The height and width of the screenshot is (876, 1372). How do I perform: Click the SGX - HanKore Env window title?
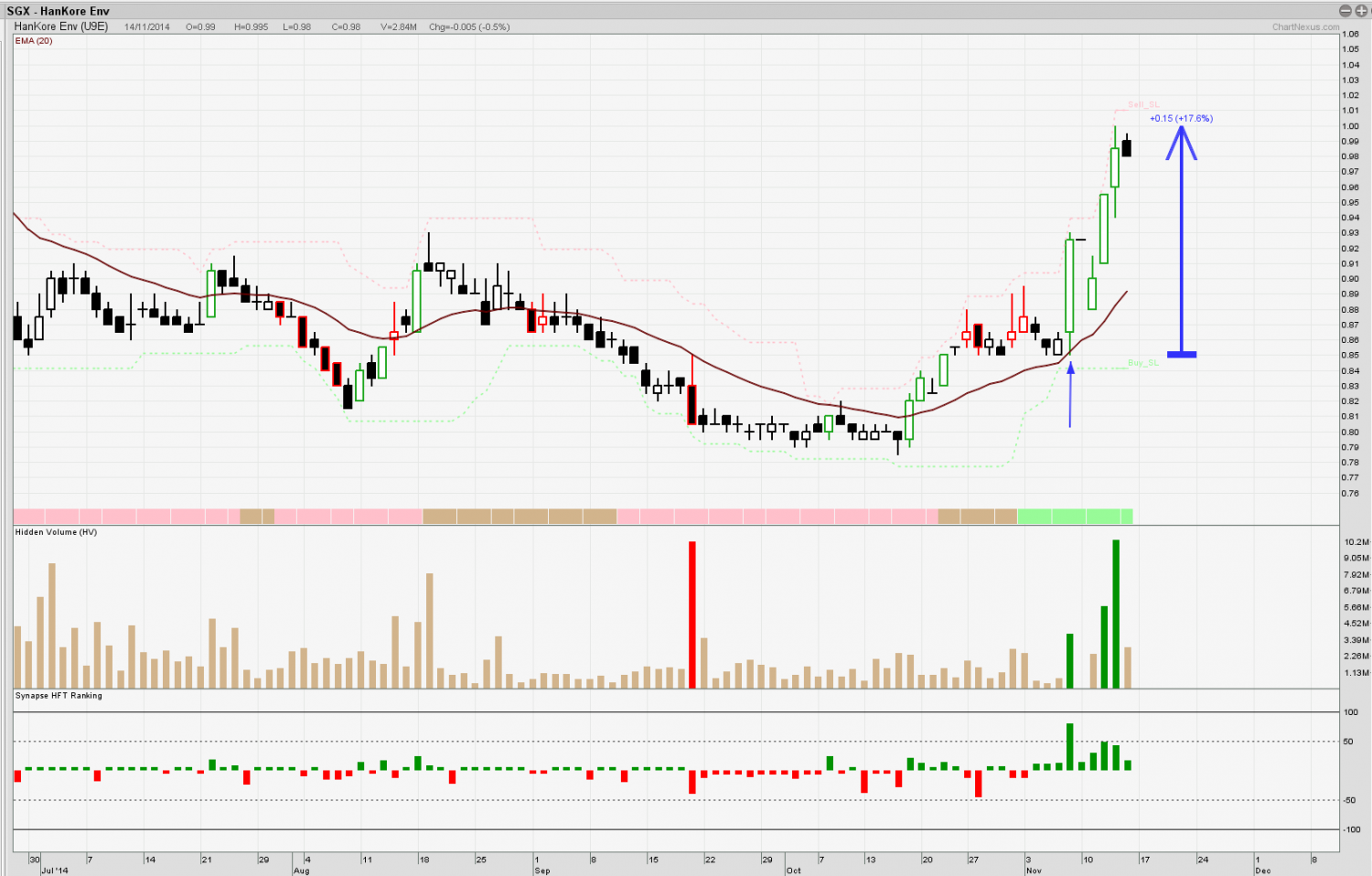[59, 11]
